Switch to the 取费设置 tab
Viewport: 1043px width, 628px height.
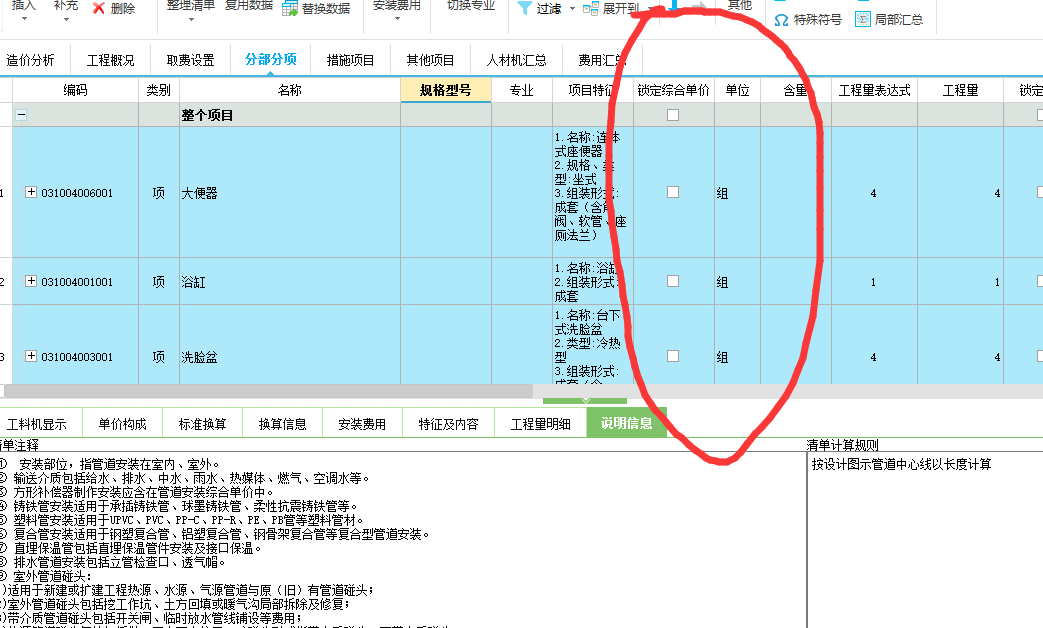point(191,60)
